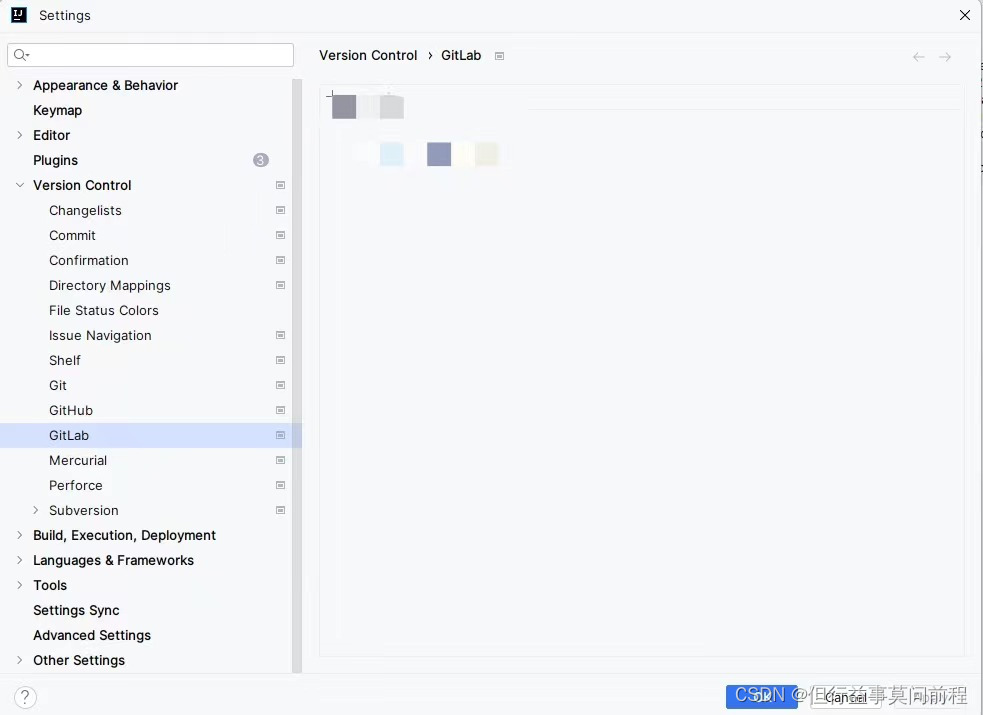Open Issue Navigation settings
983x715 pixels.
(x=100, y=336)
